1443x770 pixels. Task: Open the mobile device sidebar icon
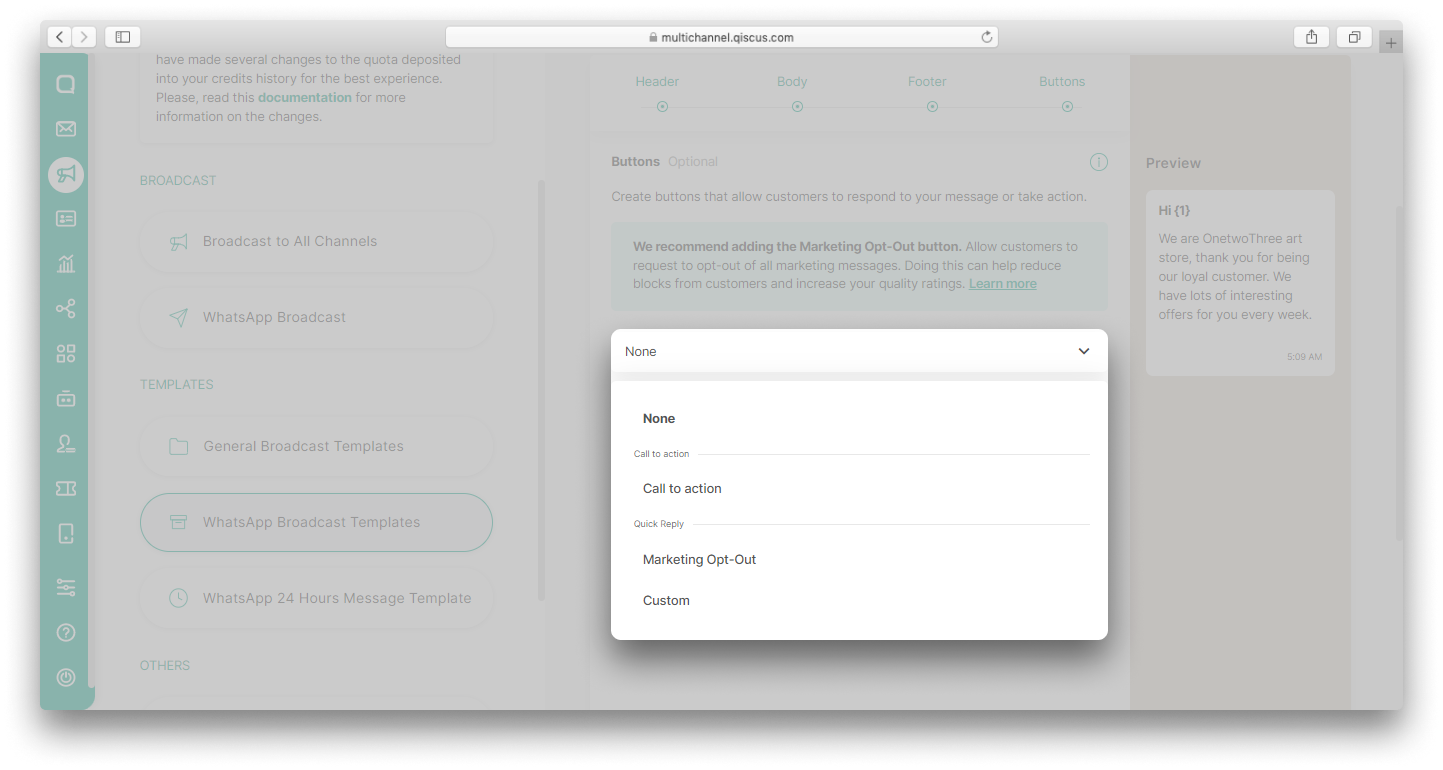[66, 533]
